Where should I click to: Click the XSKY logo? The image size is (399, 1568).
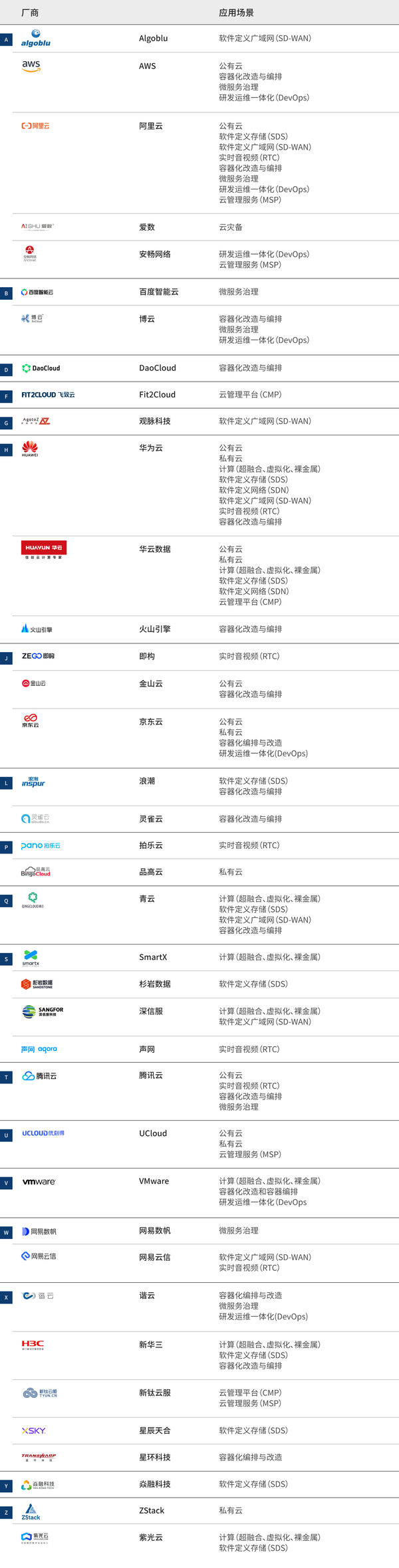(34, 1430)
